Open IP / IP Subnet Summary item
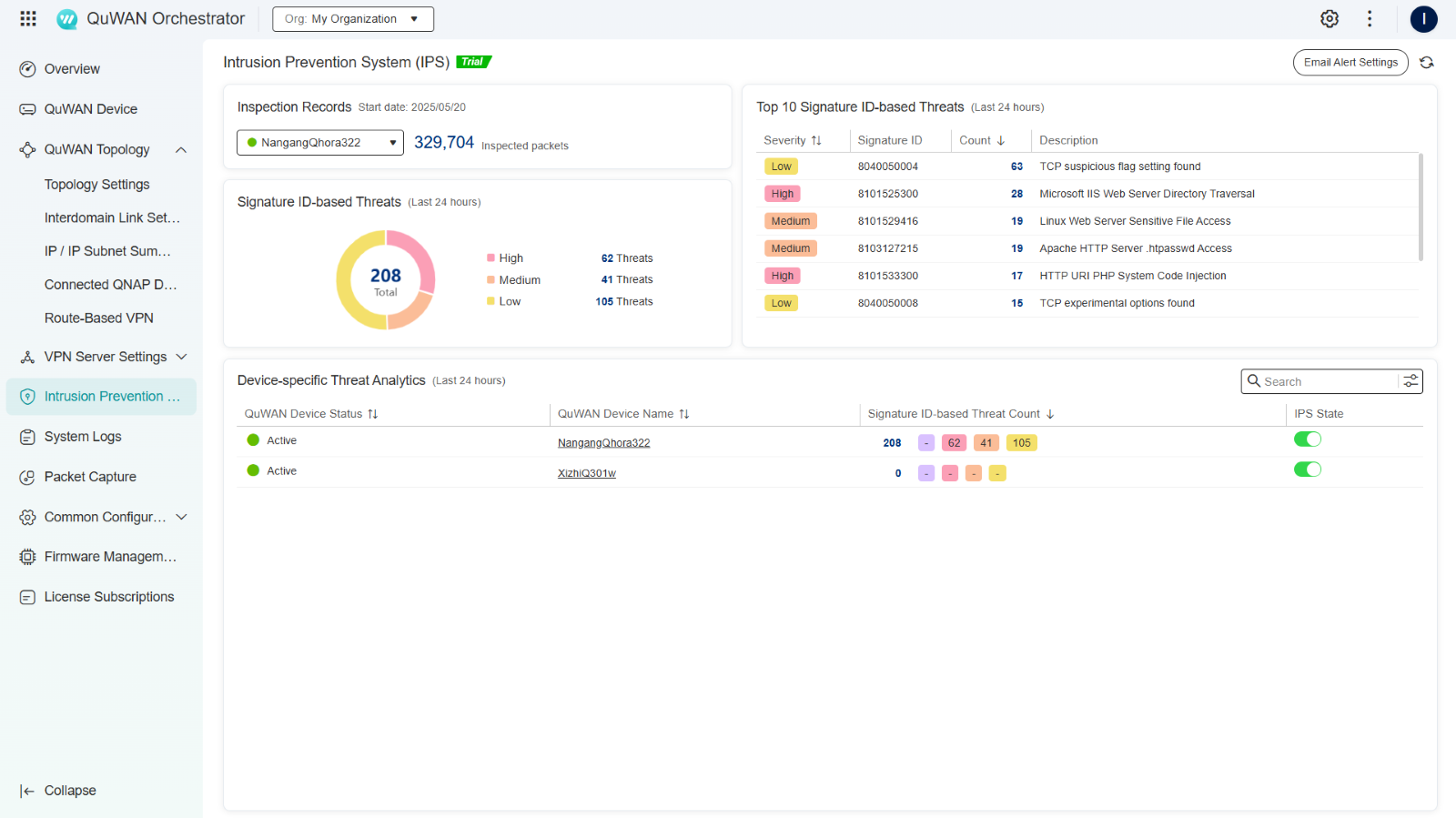This screenshot has width=1456, height=818. 108,251
